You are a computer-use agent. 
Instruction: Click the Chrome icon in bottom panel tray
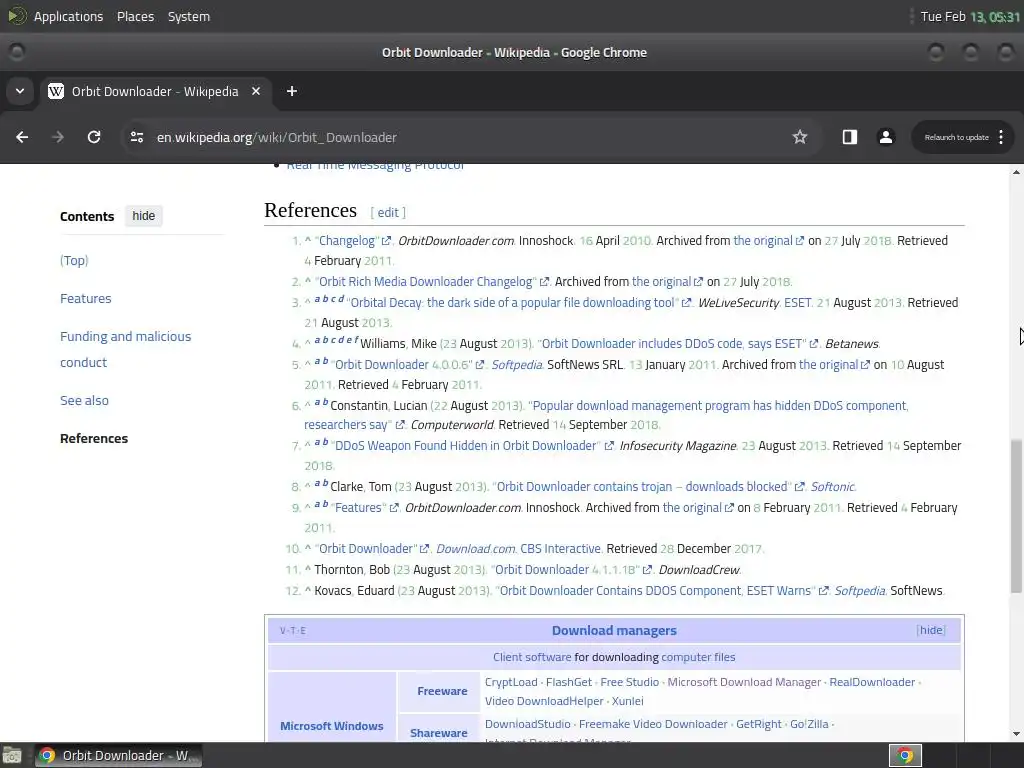905,756
